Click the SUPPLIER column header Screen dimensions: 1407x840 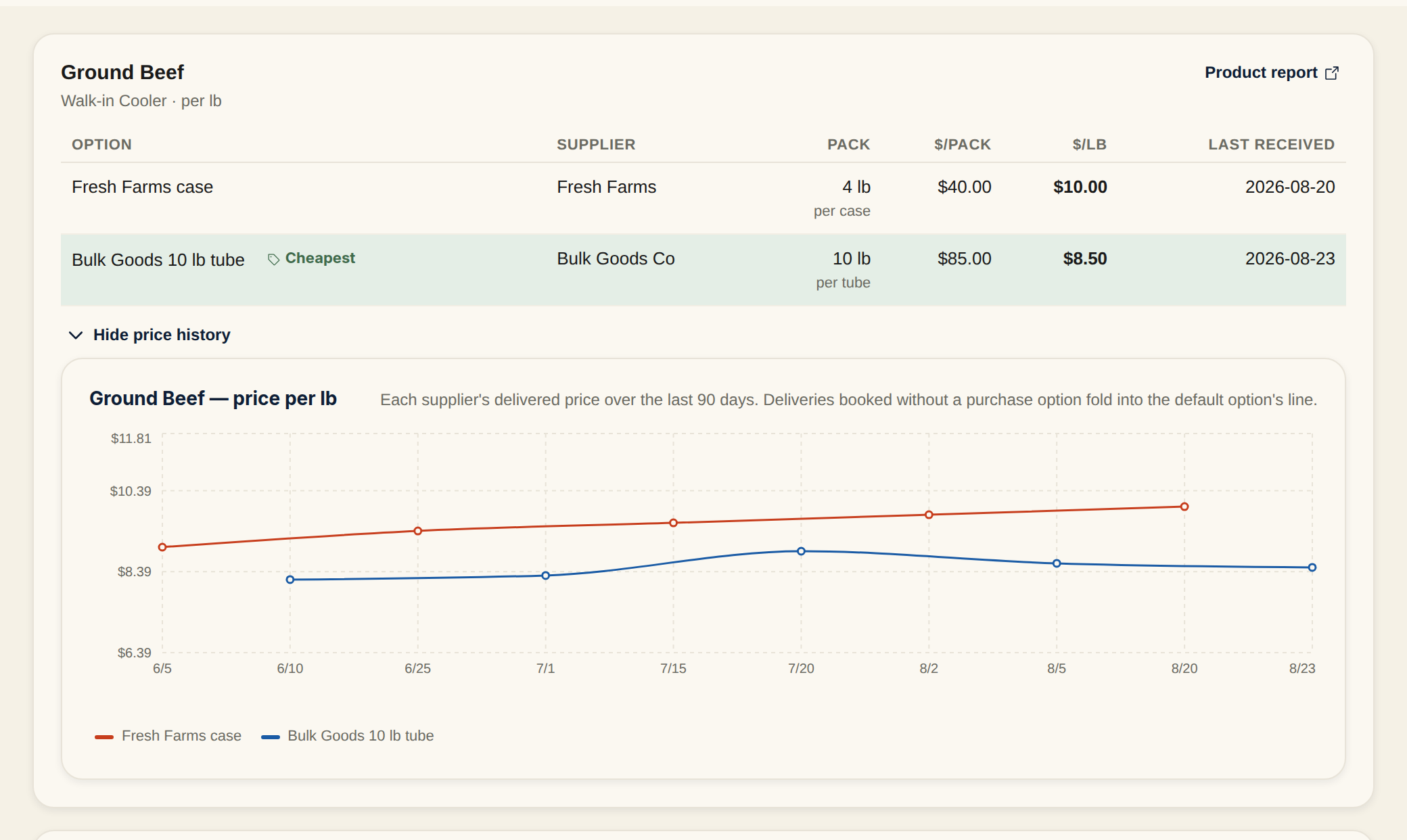pyautogui.click(x=596, y=145)
